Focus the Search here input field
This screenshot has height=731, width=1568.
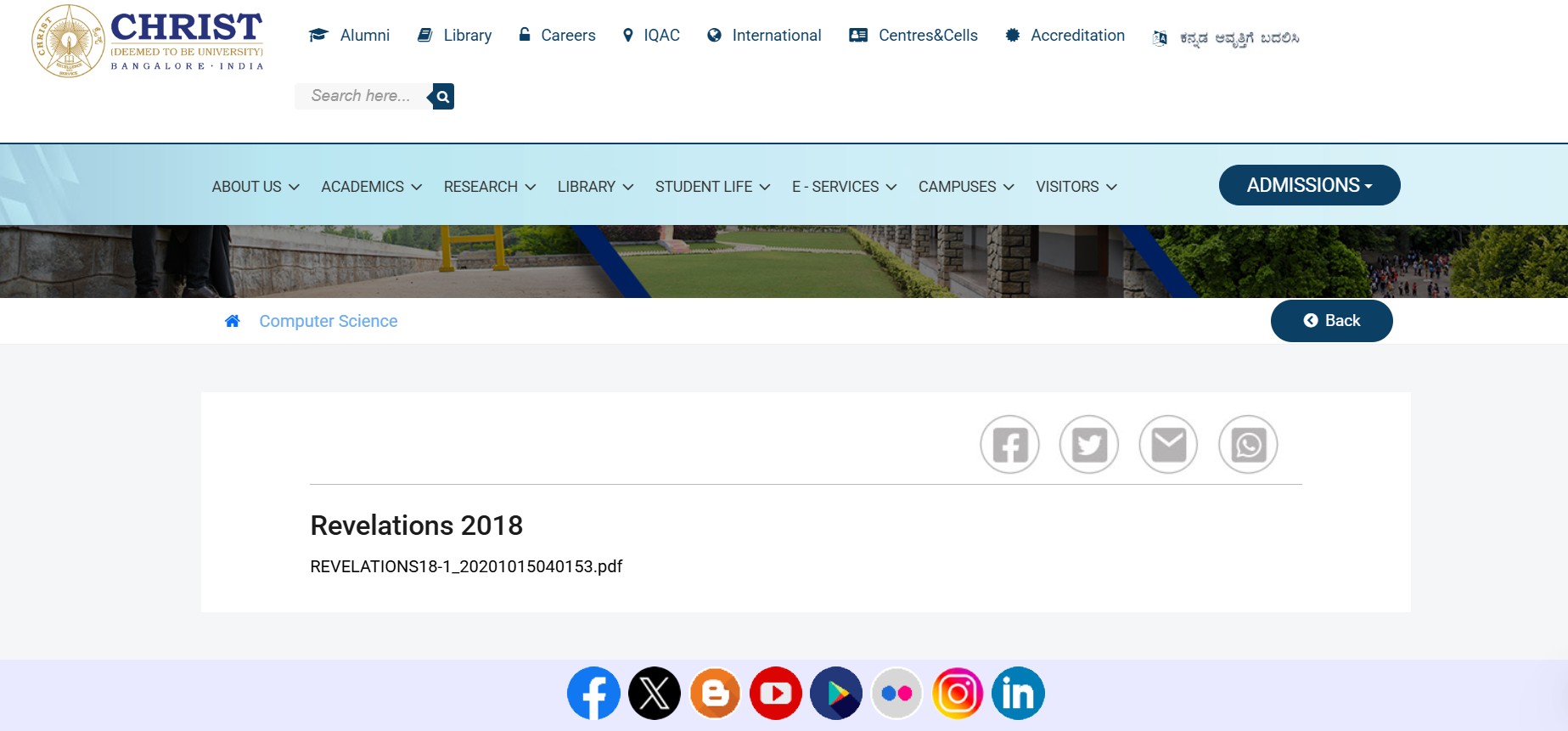coord(363,96)
